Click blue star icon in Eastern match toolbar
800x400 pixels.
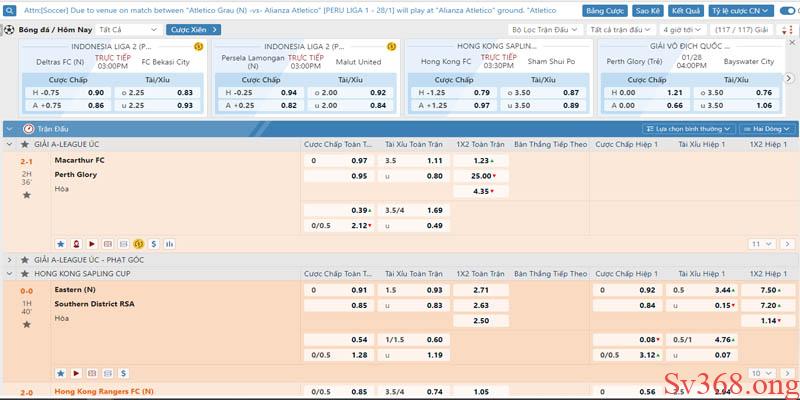(x=60, y=372)
